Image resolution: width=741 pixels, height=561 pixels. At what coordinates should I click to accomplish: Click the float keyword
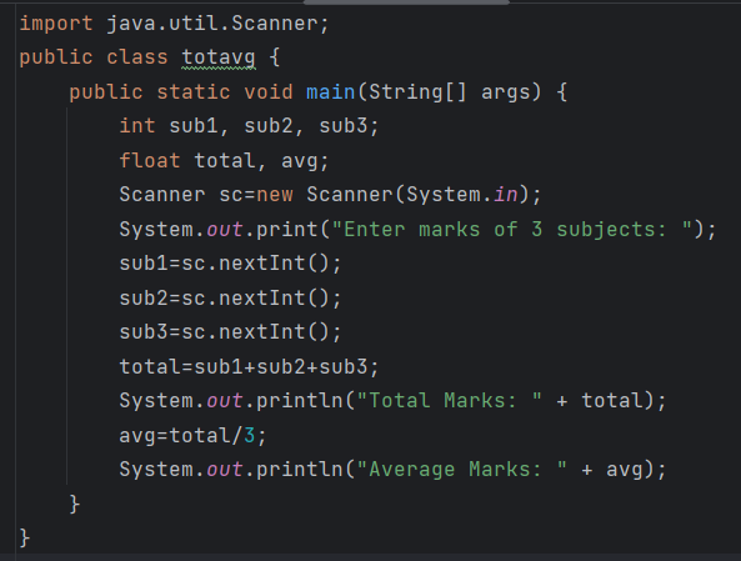coord(149,160)
